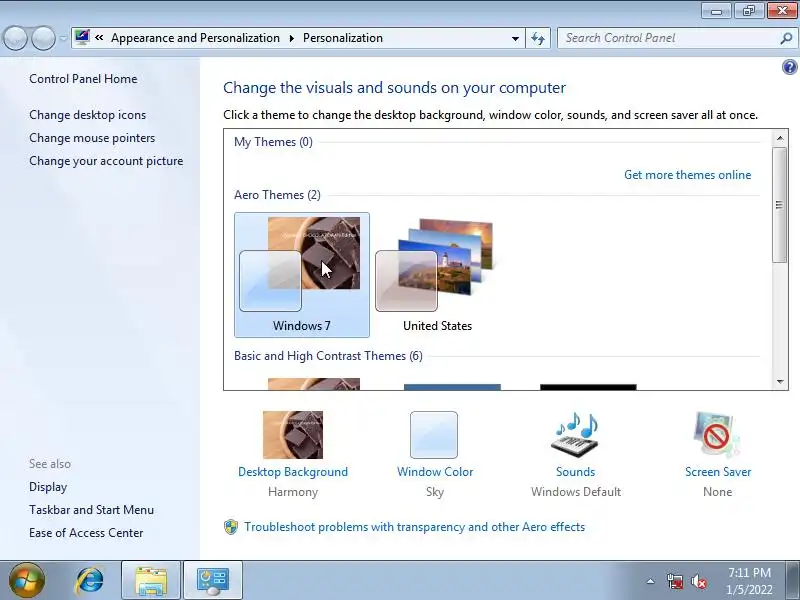Click theme list scrollbar up arrow
Screen dimensions: 800x600
click(780, 138)
